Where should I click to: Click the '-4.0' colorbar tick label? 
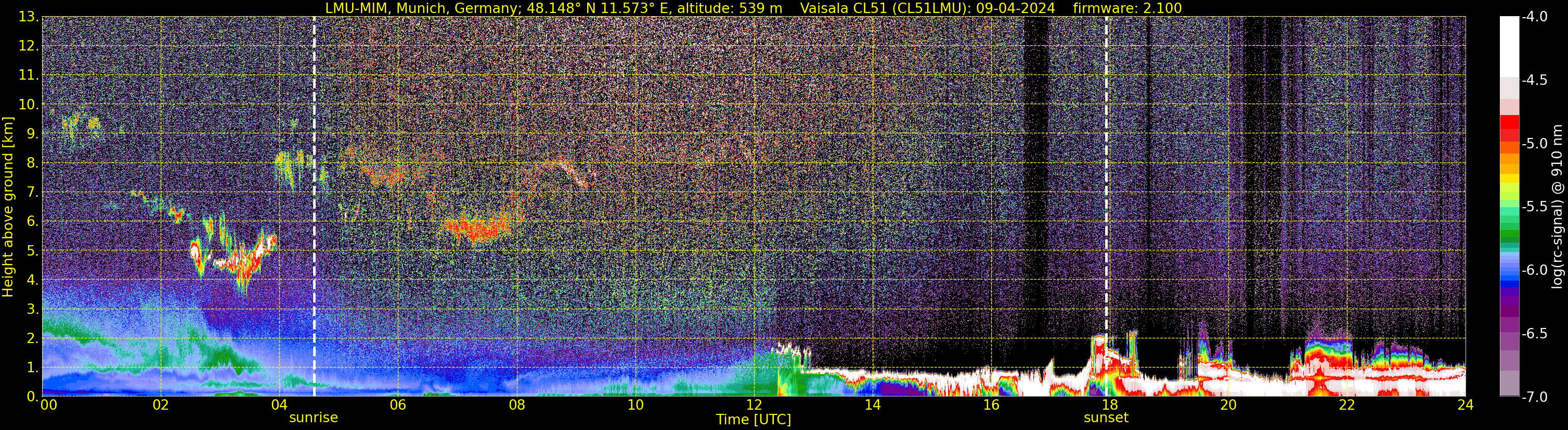(1535, 17)
